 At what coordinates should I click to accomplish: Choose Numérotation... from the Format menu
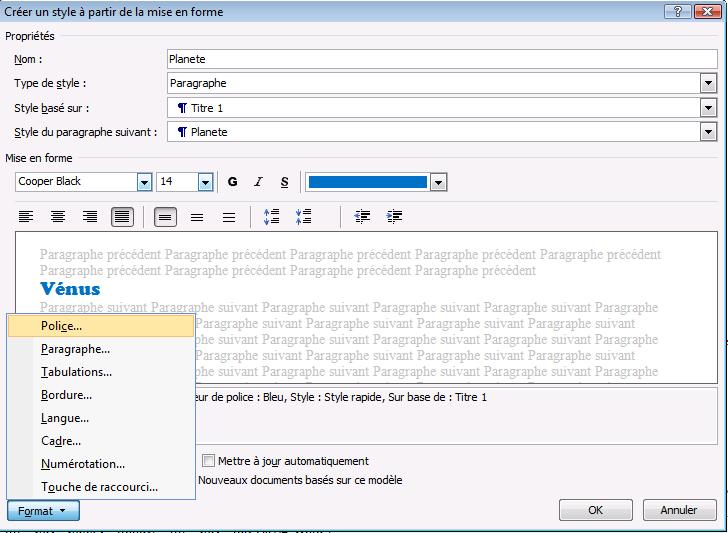pyautogui.click(x=101, y=464)
